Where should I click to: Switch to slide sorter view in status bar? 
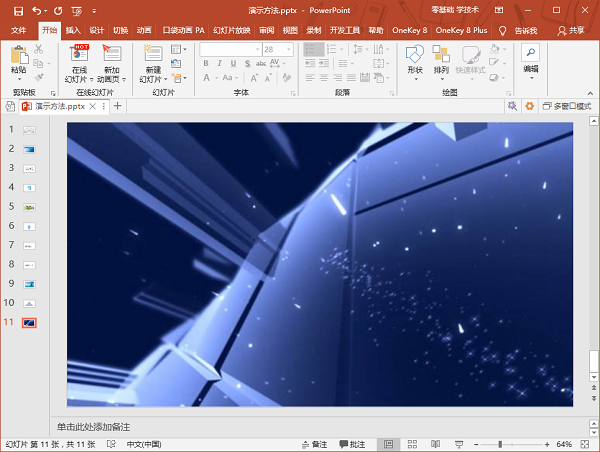pos(412,444)
